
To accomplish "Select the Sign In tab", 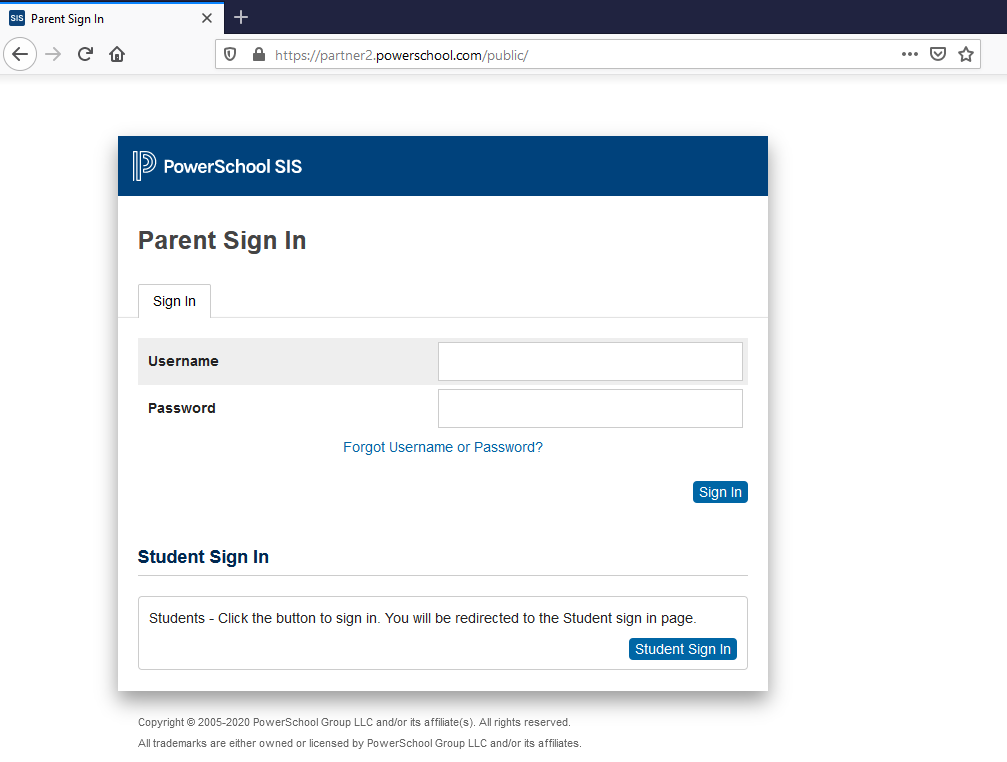I will (174, 301).
